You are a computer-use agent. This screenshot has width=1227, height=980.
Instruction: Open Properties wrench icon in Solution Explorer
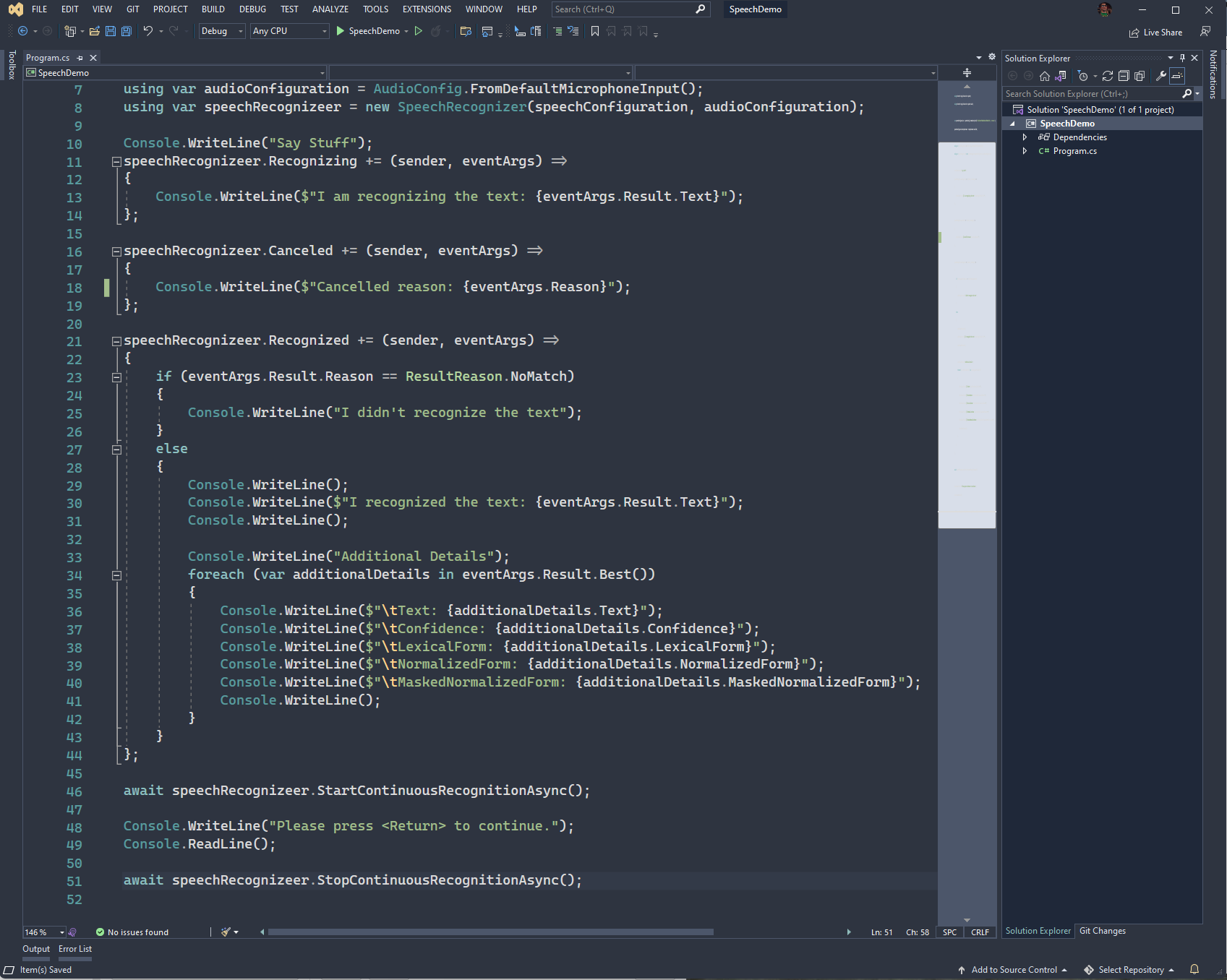pos(1161,76)
